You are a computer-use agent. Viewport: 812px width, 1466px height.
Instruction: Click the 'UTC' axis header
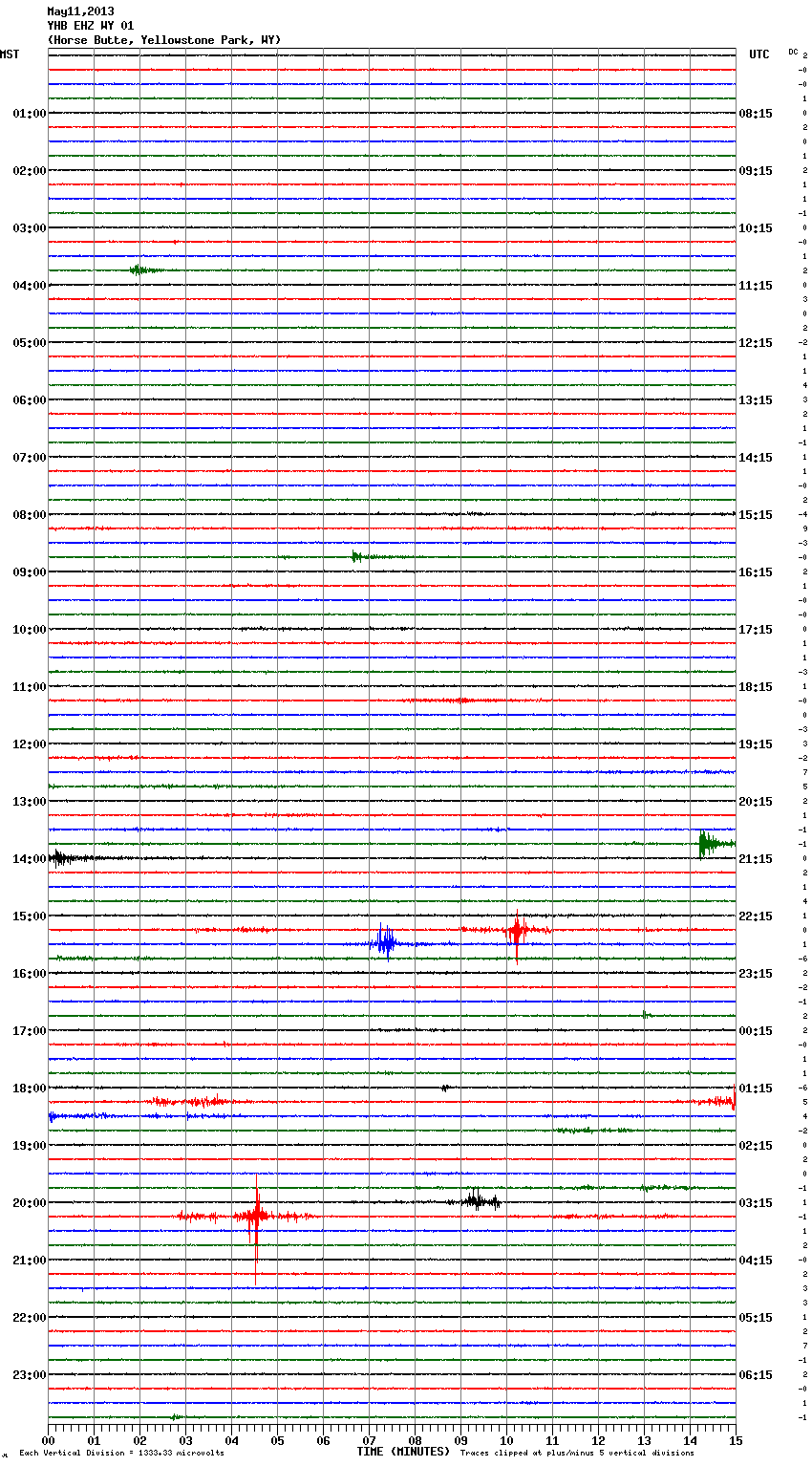coord(759,54)
